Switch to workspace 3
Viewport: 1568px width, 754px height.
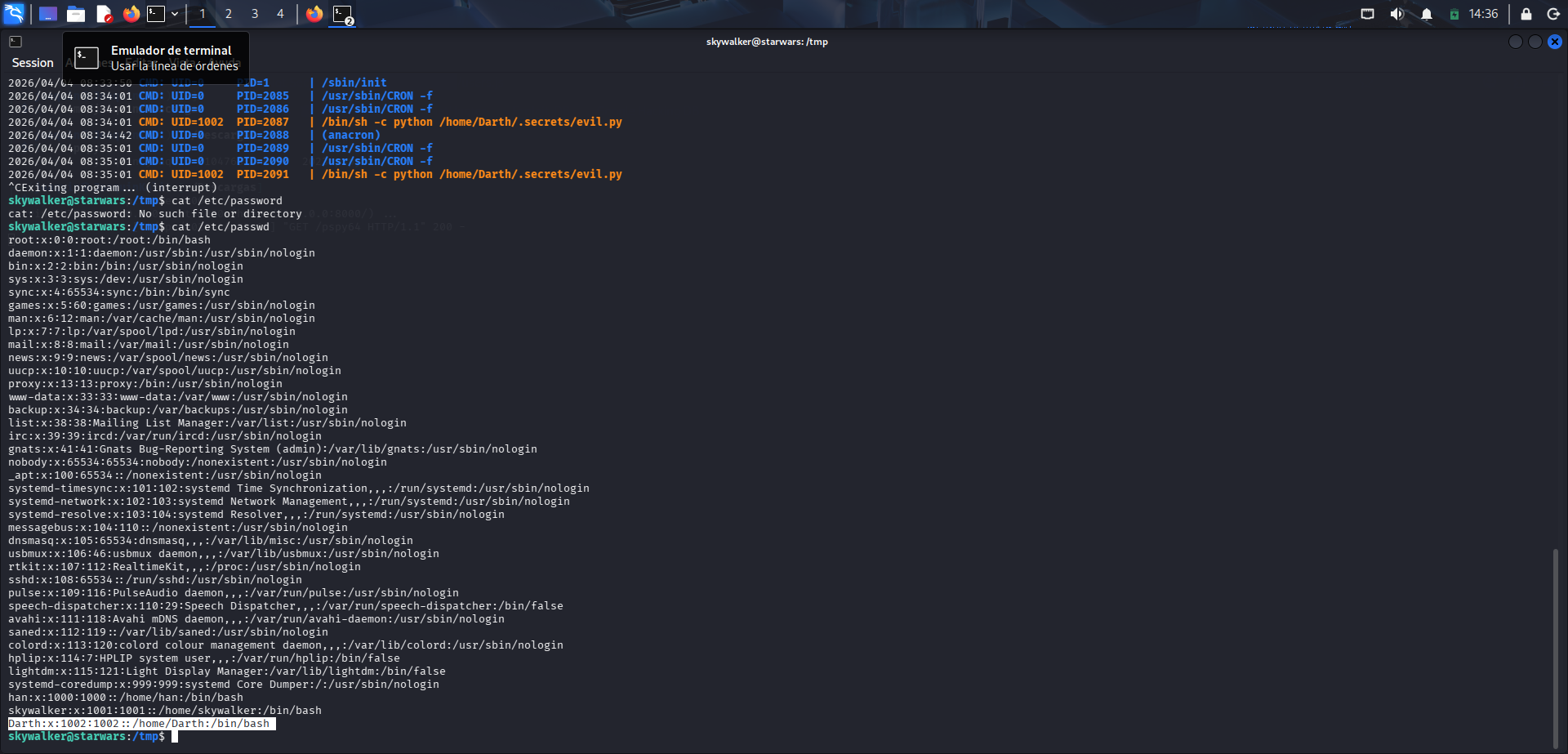coord(255,14)
